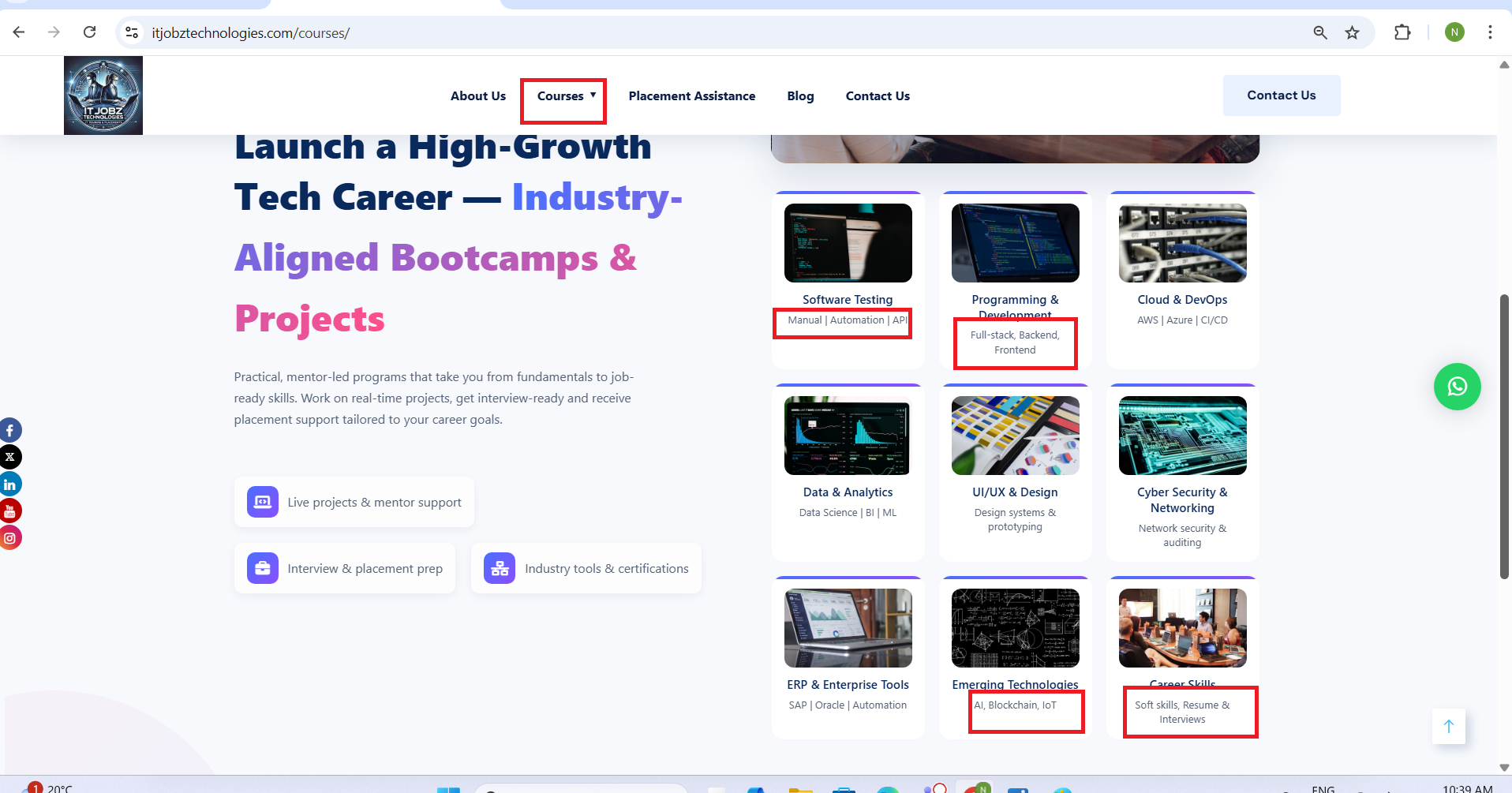Image resolution: width=1512 pixels, height=793 pixels.
Task: Click the ITJobz Technologies logo
Action: [103, 95]
